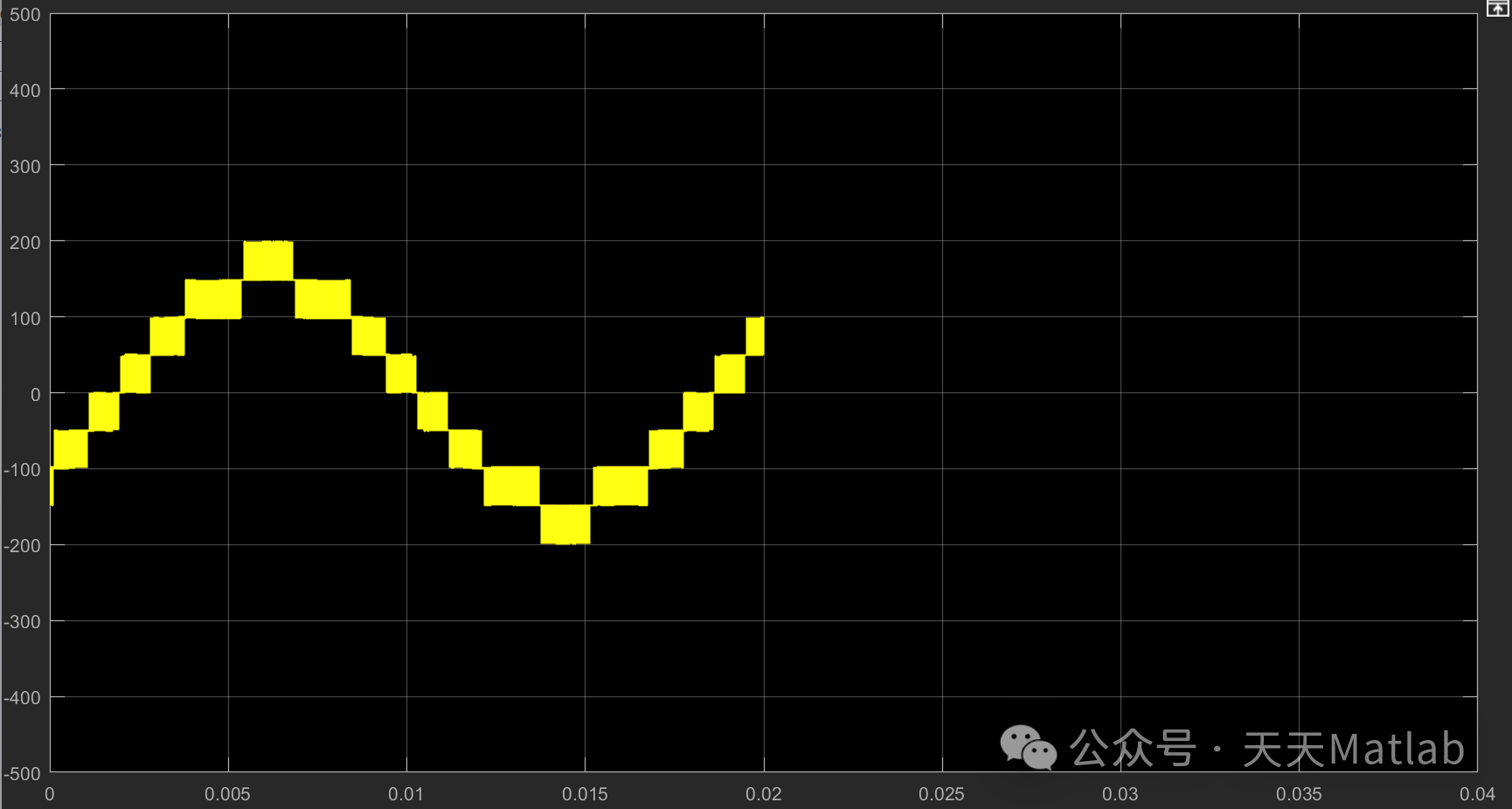This screenshot has width=1512, height=809.
Task: Click the y-axis label -500
Action: 23,774
